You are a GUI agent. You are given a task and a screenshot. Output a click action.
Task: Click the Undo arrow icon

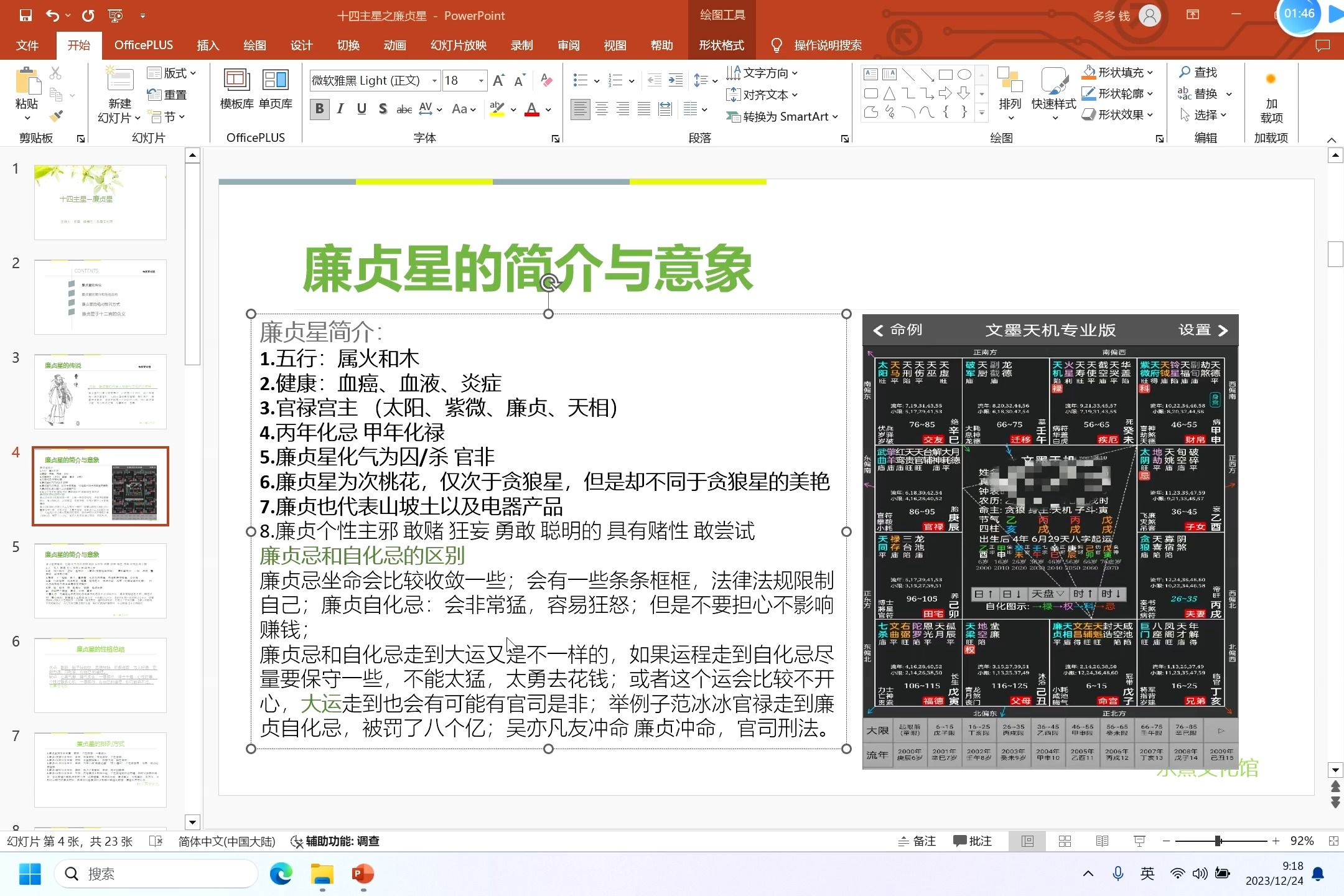click(x=53, y=16)
